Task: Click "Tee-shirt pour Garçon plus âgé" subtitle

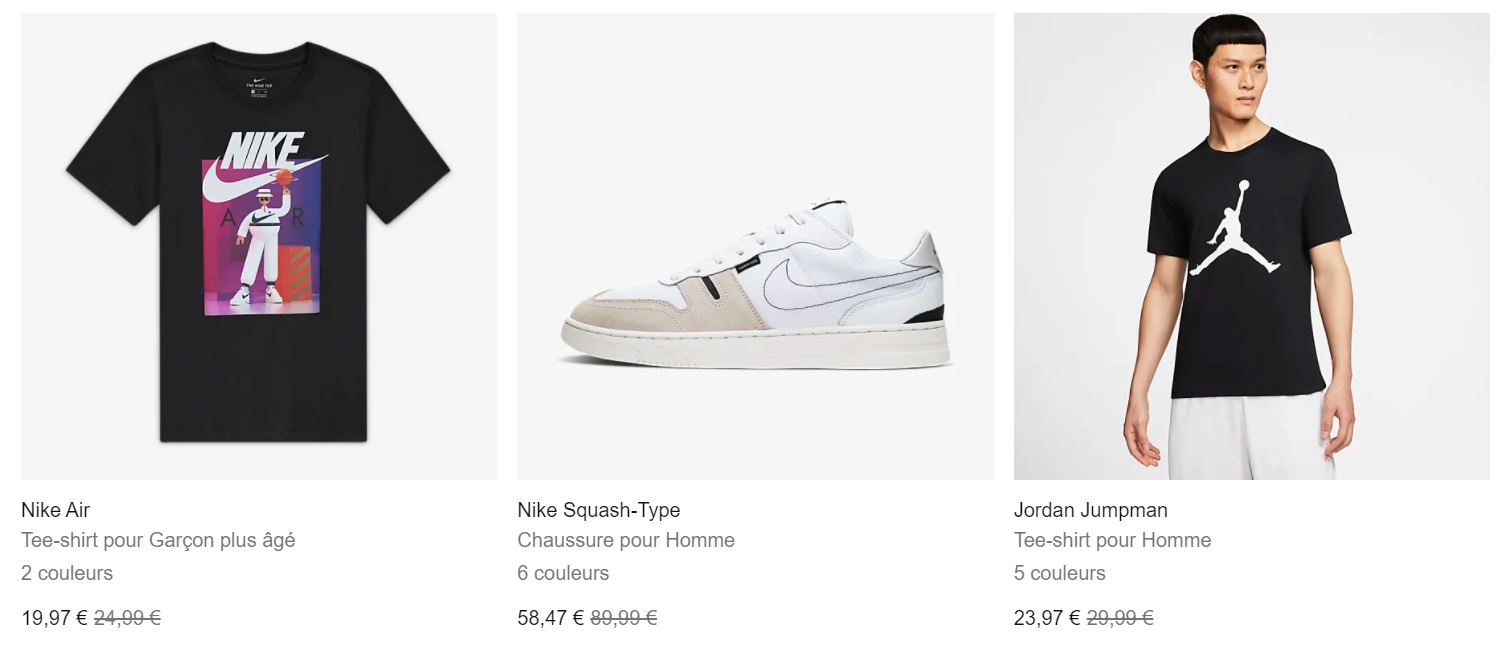Action: (158, 540)
